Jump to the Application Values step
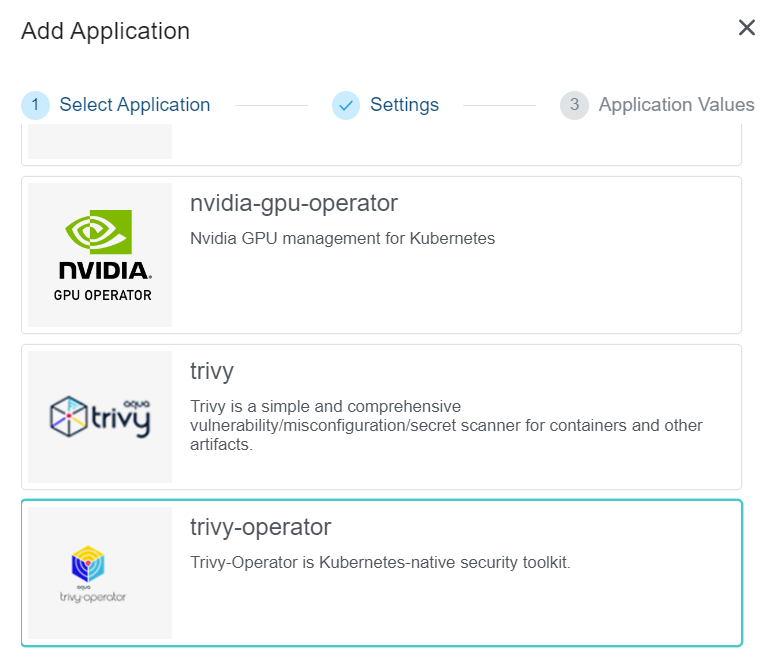Screen dimensions: 770x664 click(676, 105)
